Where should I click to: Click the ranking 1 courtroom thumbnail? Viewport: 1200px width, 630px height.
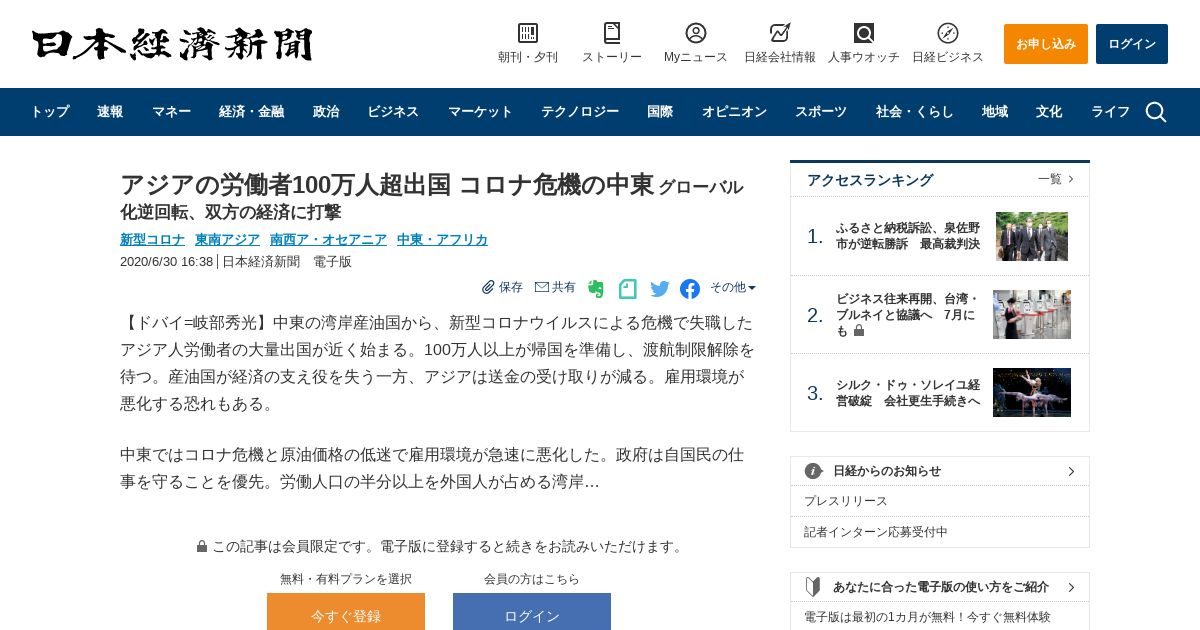pos(1032,236)
